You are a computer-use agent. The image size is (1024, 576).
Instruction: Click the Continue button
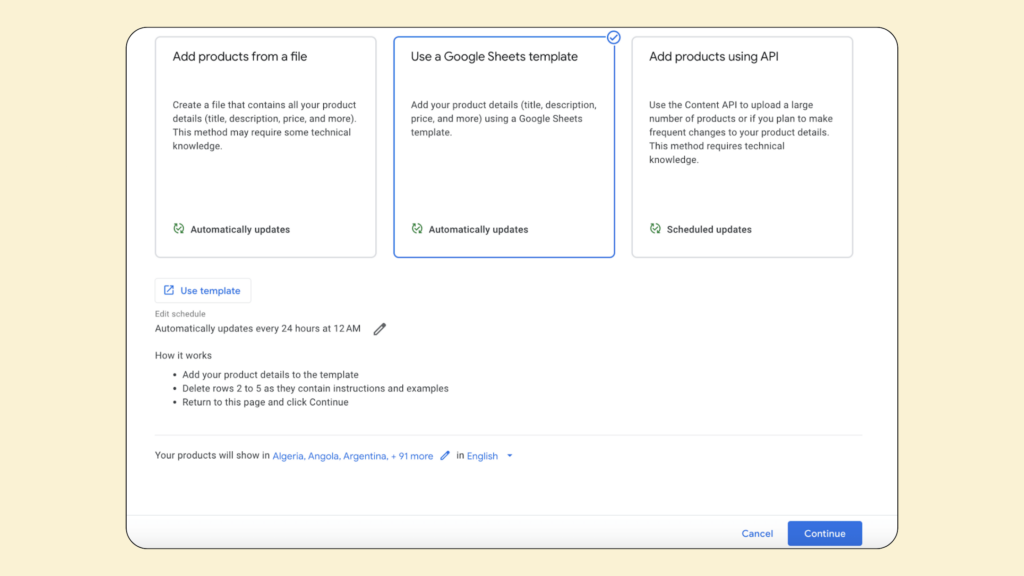(x=824, y=534)
